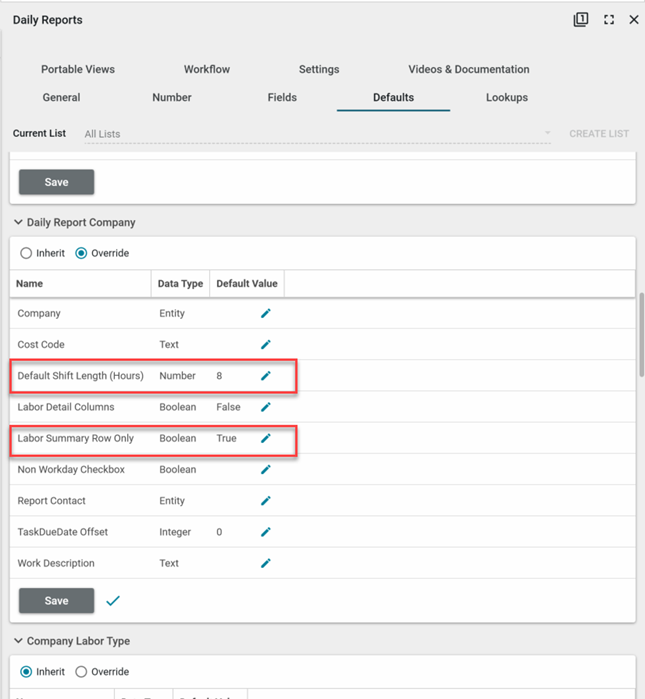Edit Report Contact default value
Screen dimensions: 645x699
coord(266,501)
